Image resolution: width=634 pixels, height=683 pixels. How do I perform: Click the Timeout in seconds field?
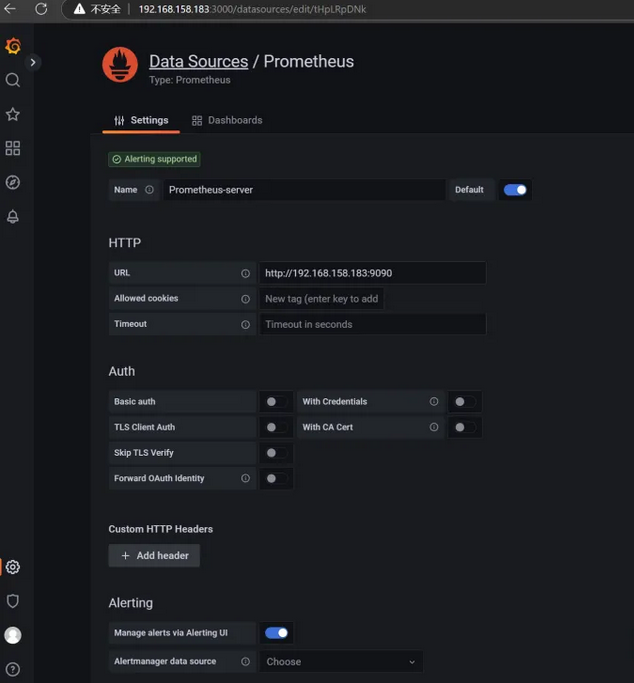tap(373, 324)
